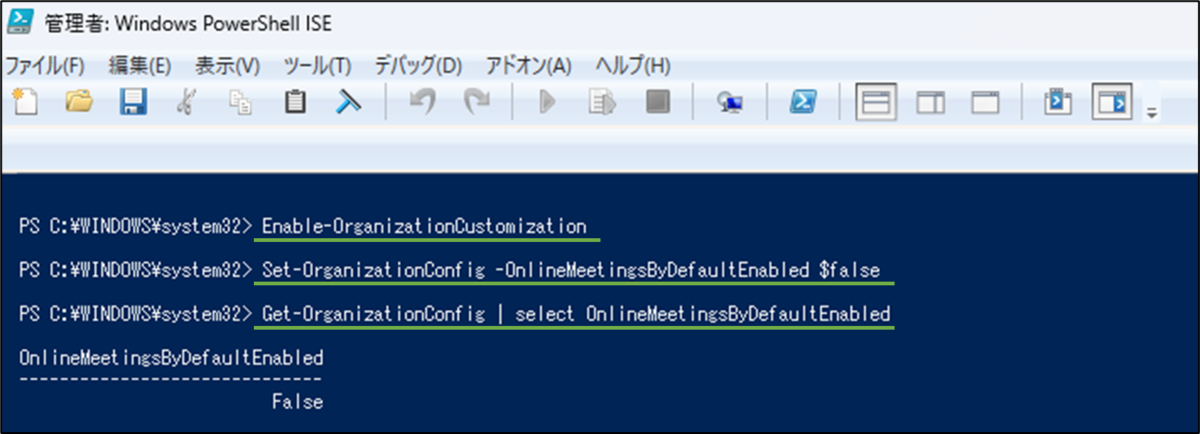Open the 編集(E) menu
This screenshot has height=434, width=1200.
click(140, 66)
